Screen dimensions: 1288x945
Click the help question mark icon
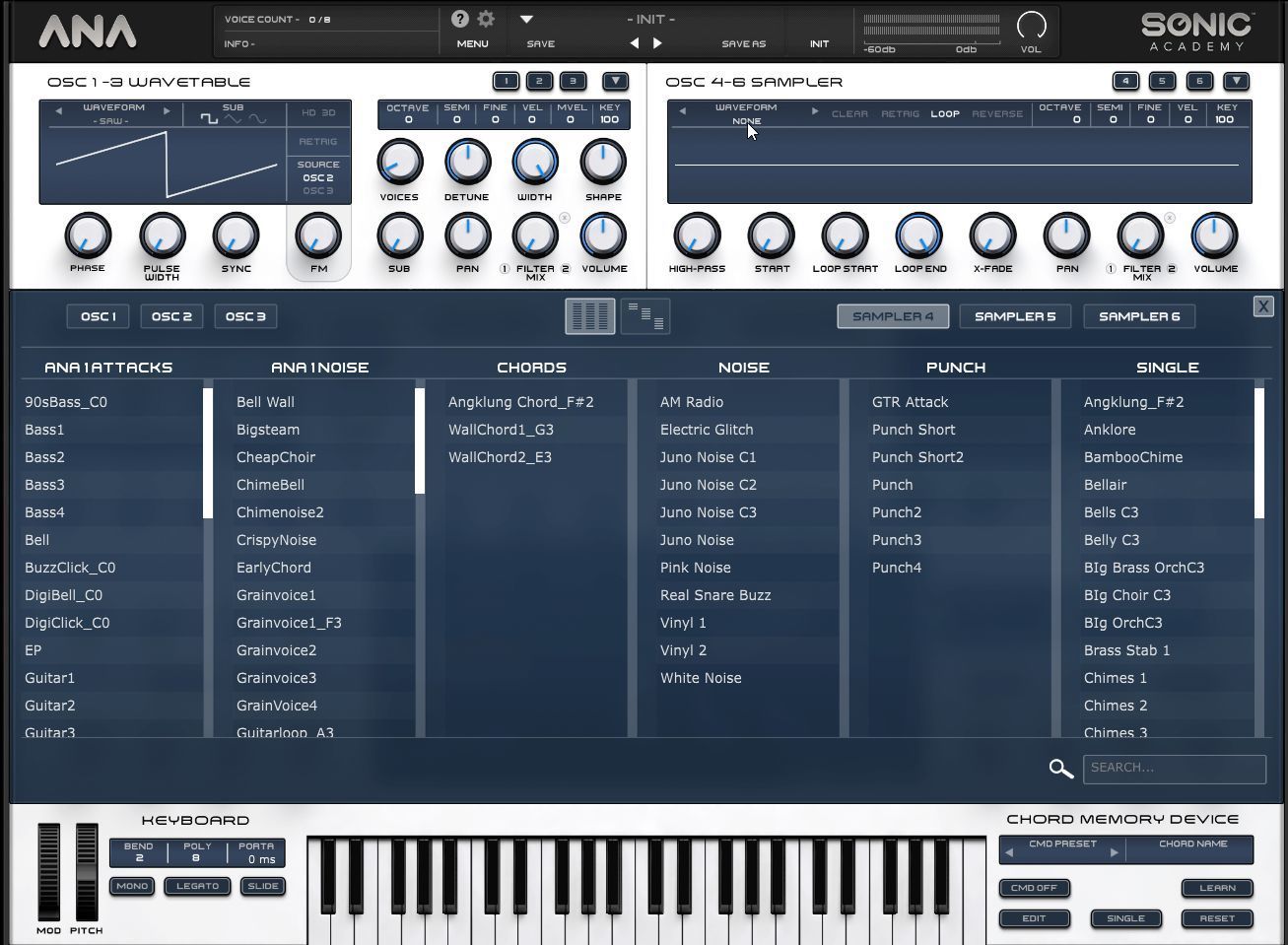459,19
